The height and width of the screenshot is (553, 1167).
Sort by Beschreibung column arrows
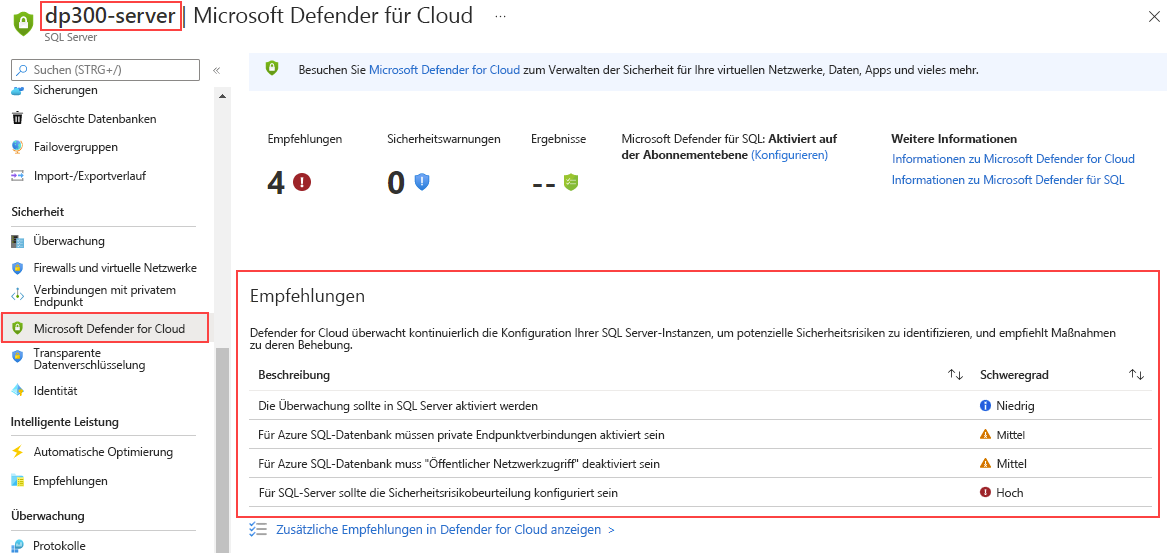[x=956, y=375]
